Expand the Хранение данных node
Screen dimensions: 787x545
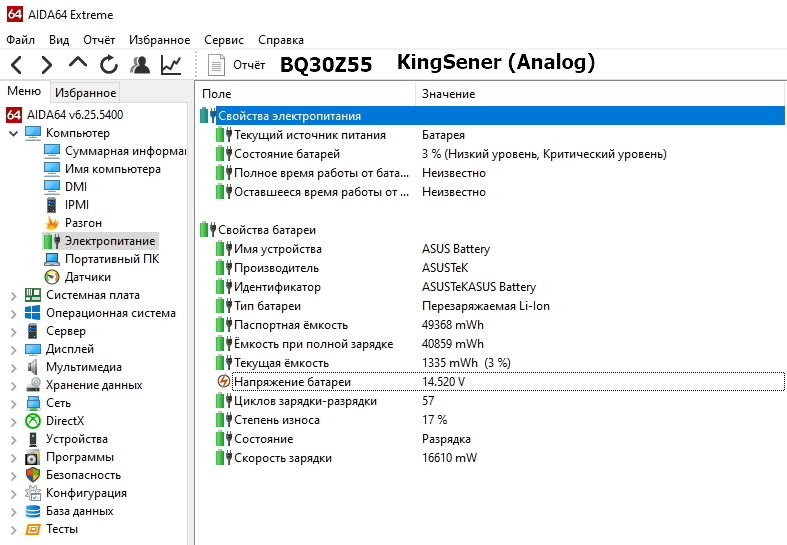(12, 385)
